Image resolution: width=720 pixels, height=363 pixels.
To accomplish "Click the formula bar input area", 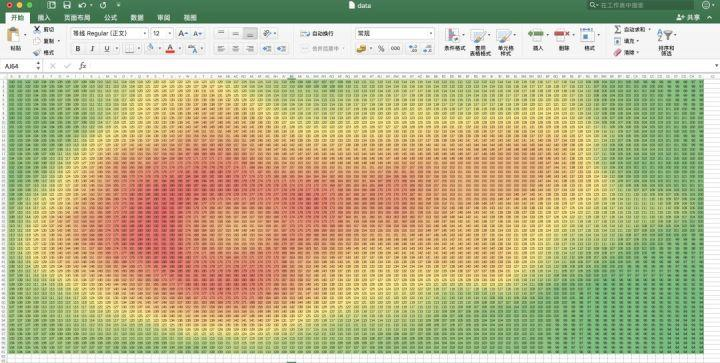I will coord(399,66).
